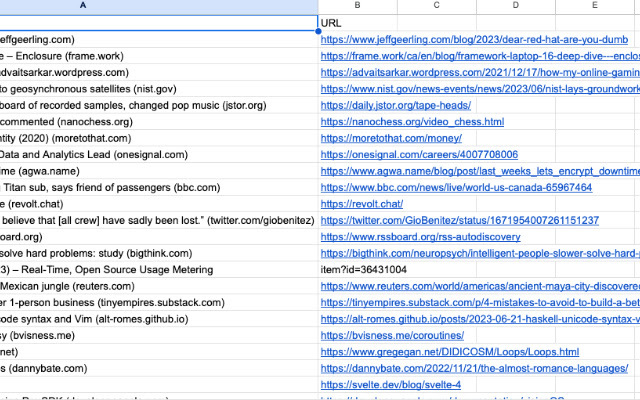Open the revolt.chat link
The width and height of the screenshot is (640, 400).
(362, 204)
